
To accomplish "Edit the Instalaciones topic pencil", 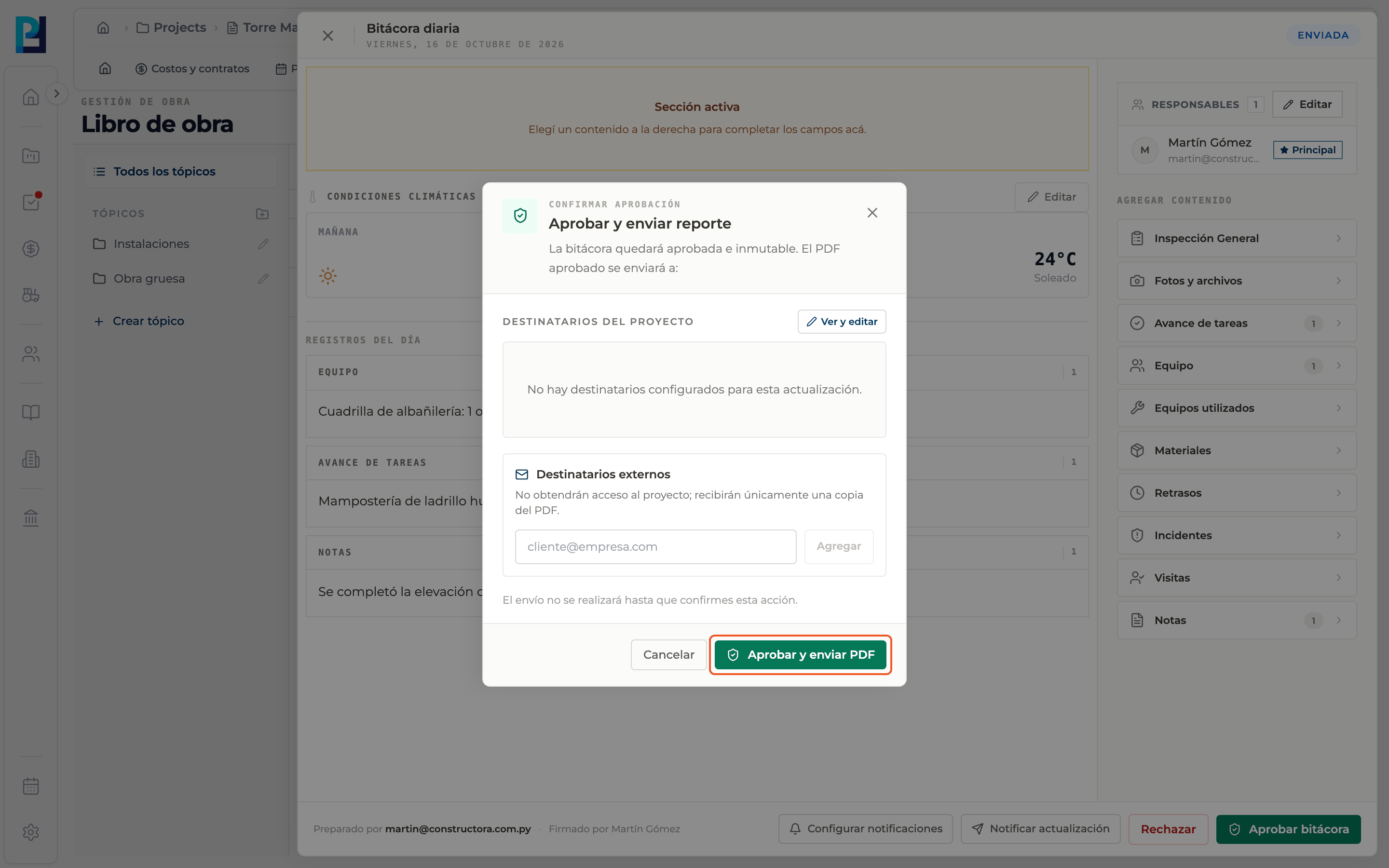I will point(263,244).
